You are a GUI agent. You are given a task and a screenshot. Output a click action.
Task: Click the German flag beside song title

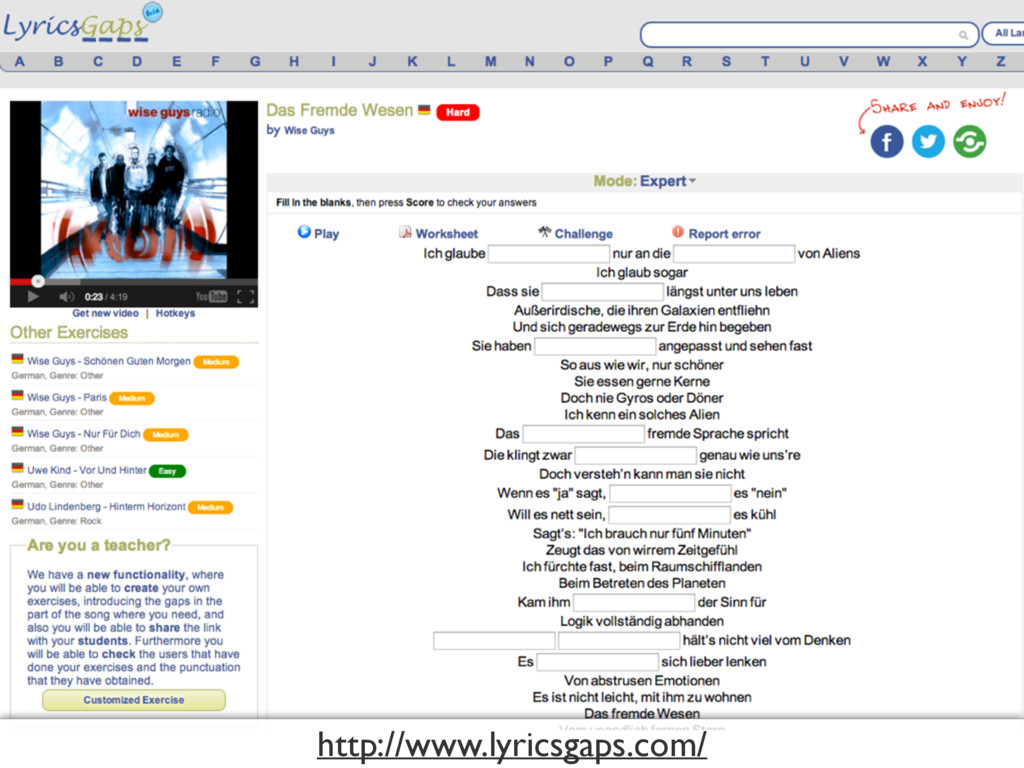point(424,110)
